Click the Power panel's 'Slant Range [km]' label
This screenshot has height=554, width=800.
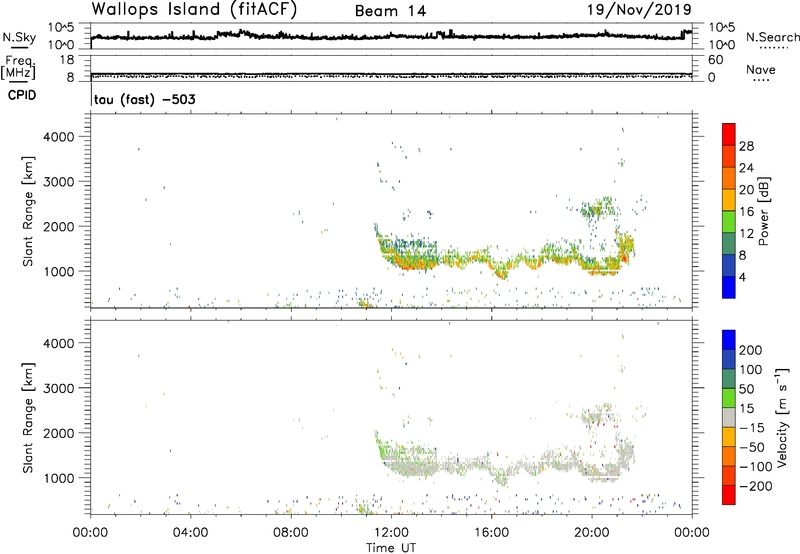pos(28,211)
